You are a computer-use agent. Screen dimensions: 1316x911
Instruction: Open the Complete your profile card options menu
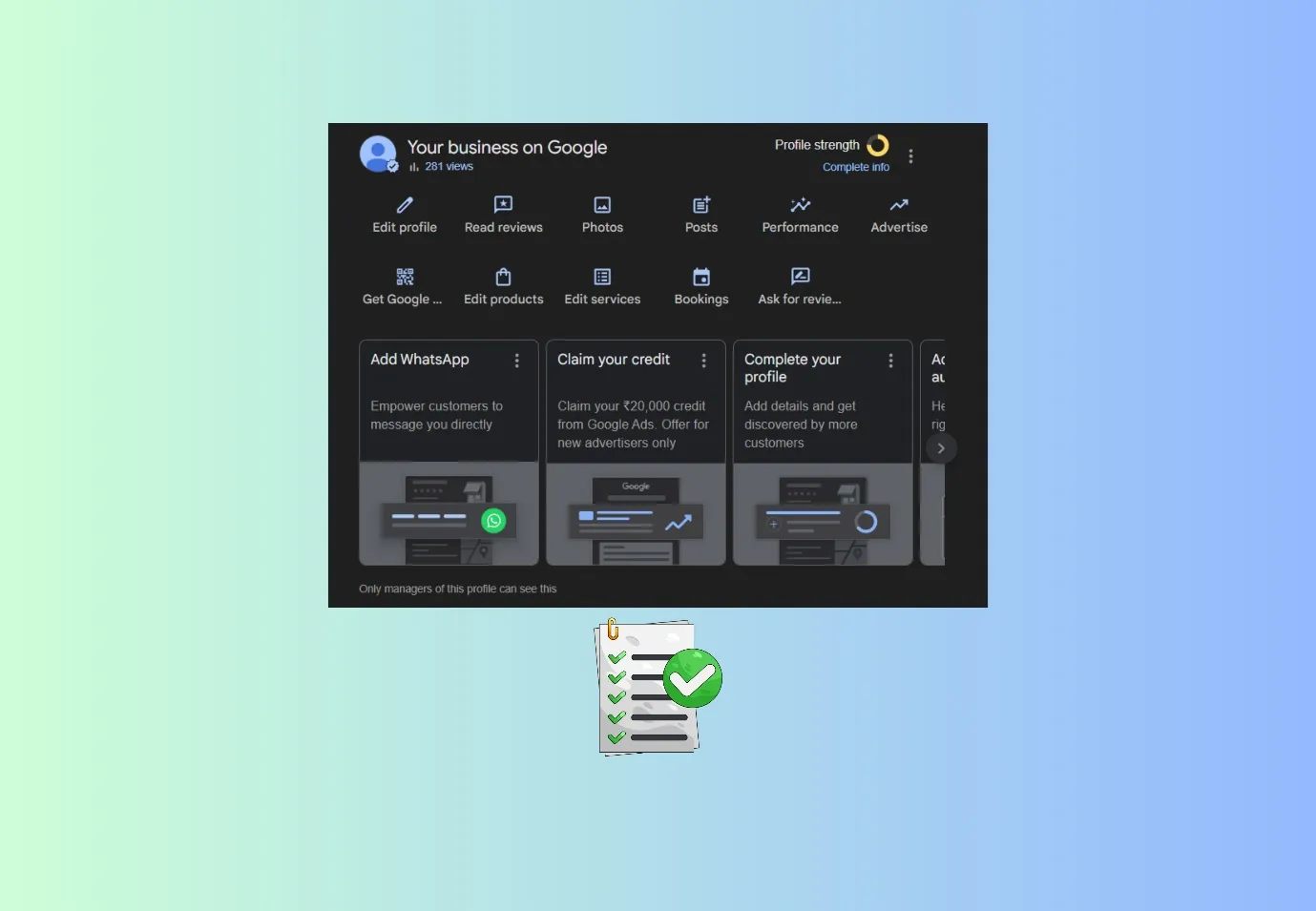tap(891, 361)
